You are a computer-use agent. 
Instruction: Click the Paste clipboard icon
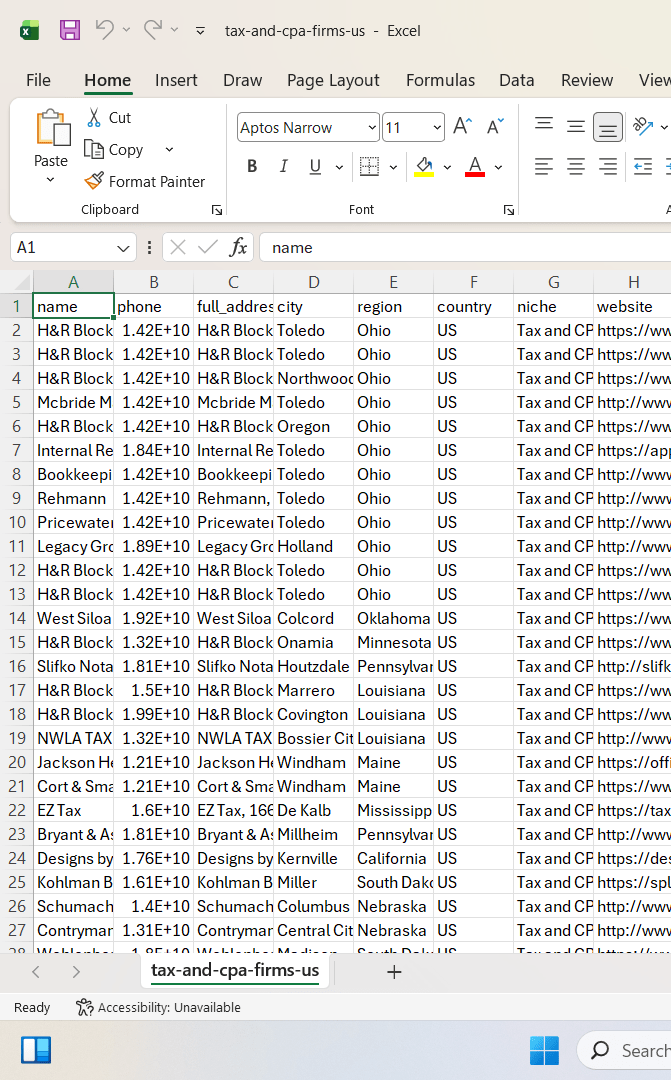(52, 128)
